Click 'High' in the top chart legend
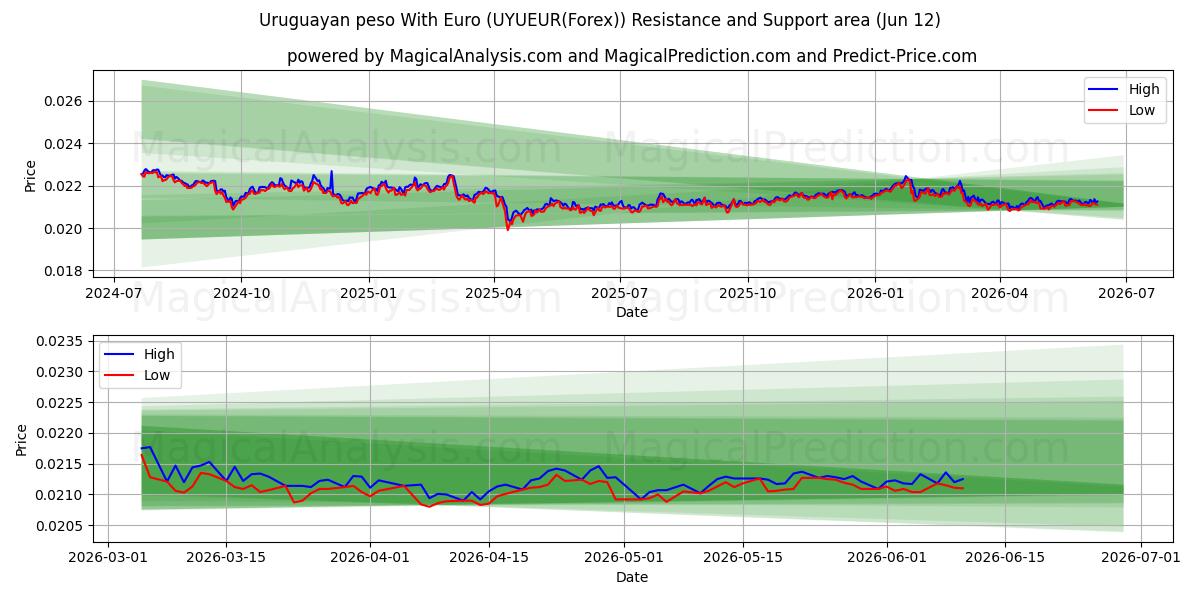The height and width of the screenshot is (600, 1200). coord(1144,90)
